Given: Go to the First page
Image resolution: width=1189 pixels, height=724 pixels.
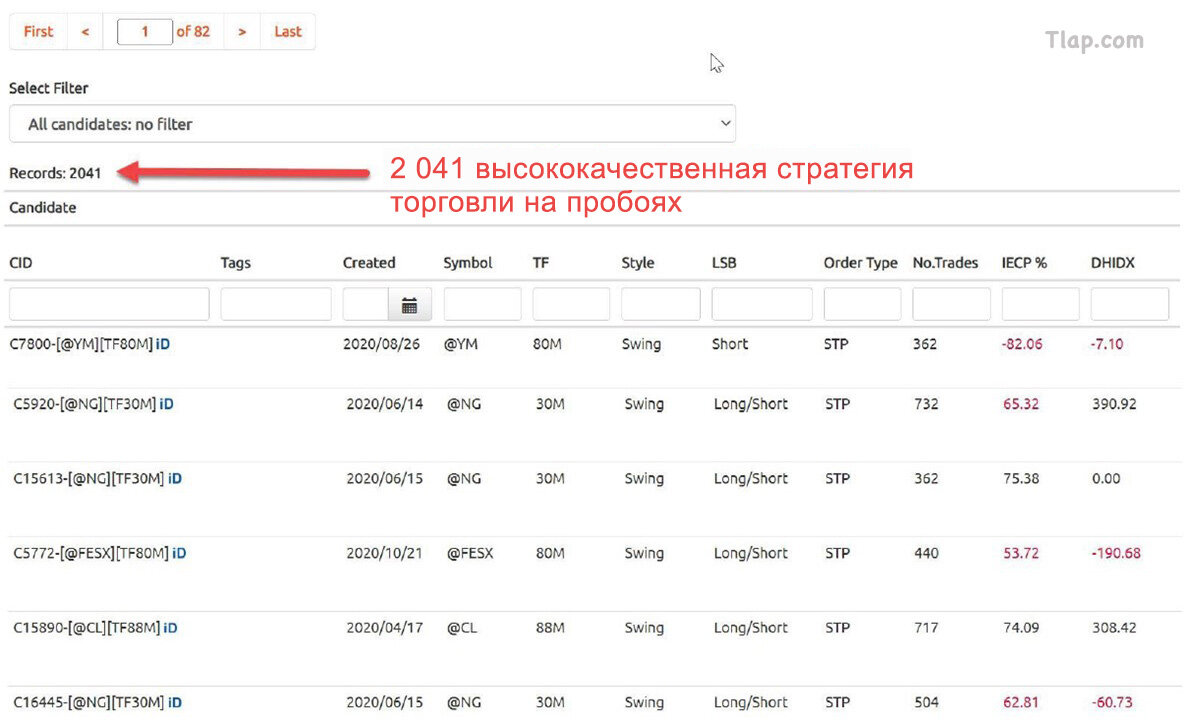Looking at the screenshot, I should click(38, 31).
